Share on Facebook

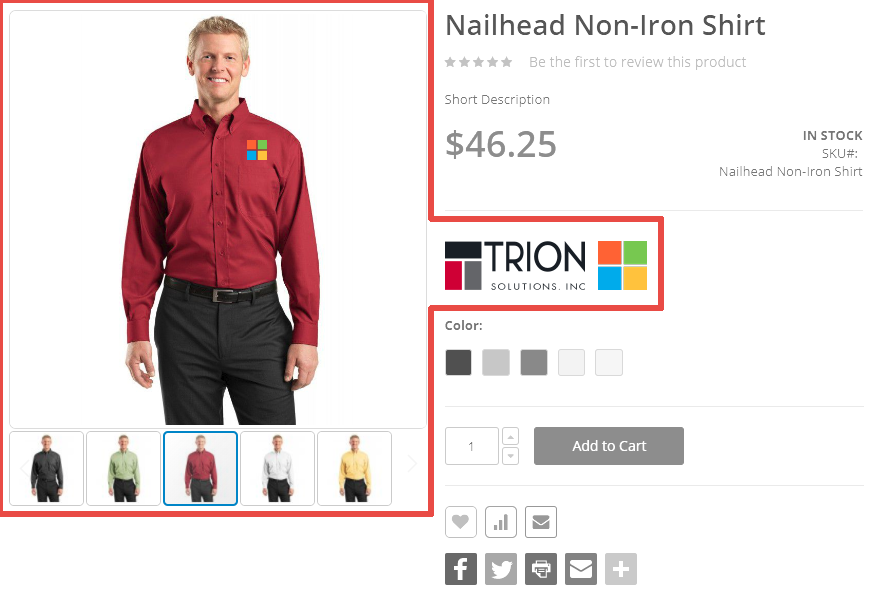[460, 568]
